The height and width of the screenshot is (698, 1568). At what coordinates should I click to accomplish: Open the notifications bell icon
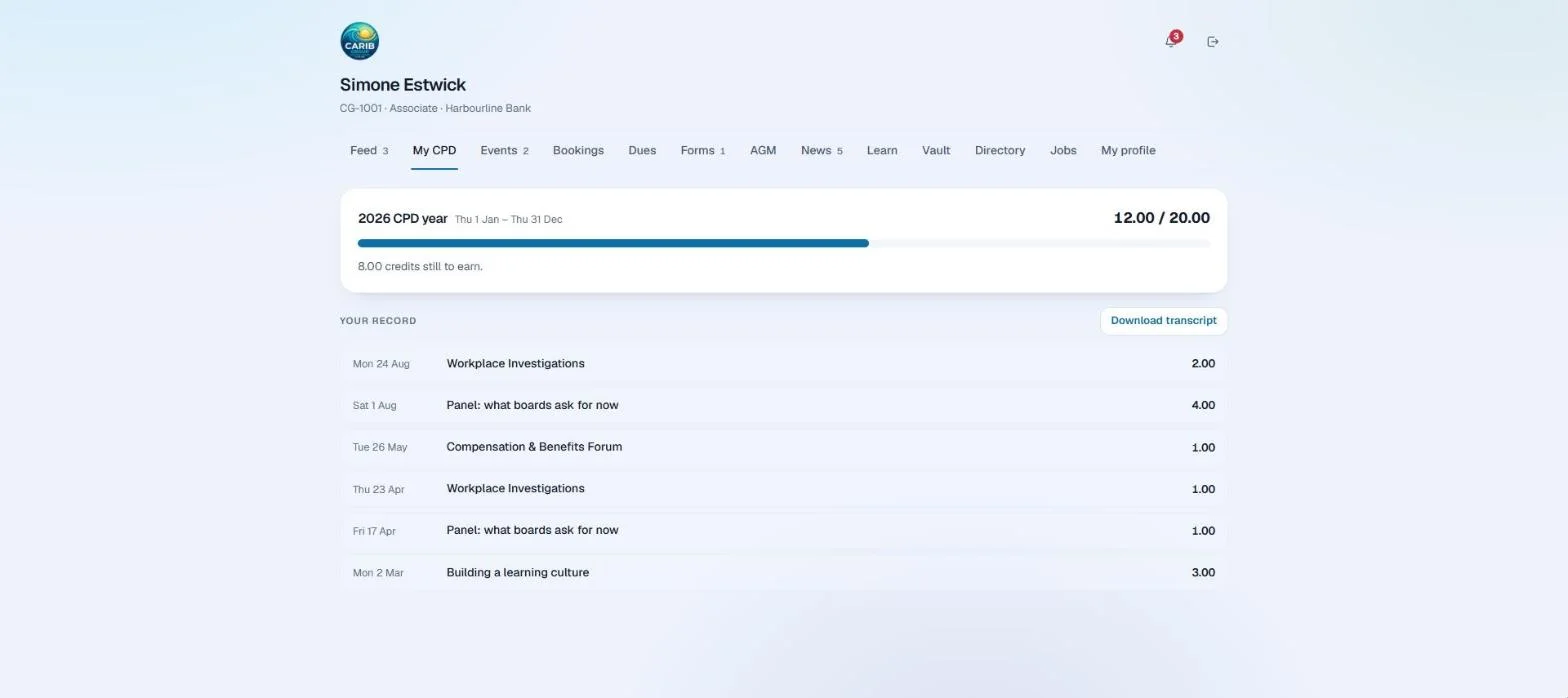(1171, 41)
